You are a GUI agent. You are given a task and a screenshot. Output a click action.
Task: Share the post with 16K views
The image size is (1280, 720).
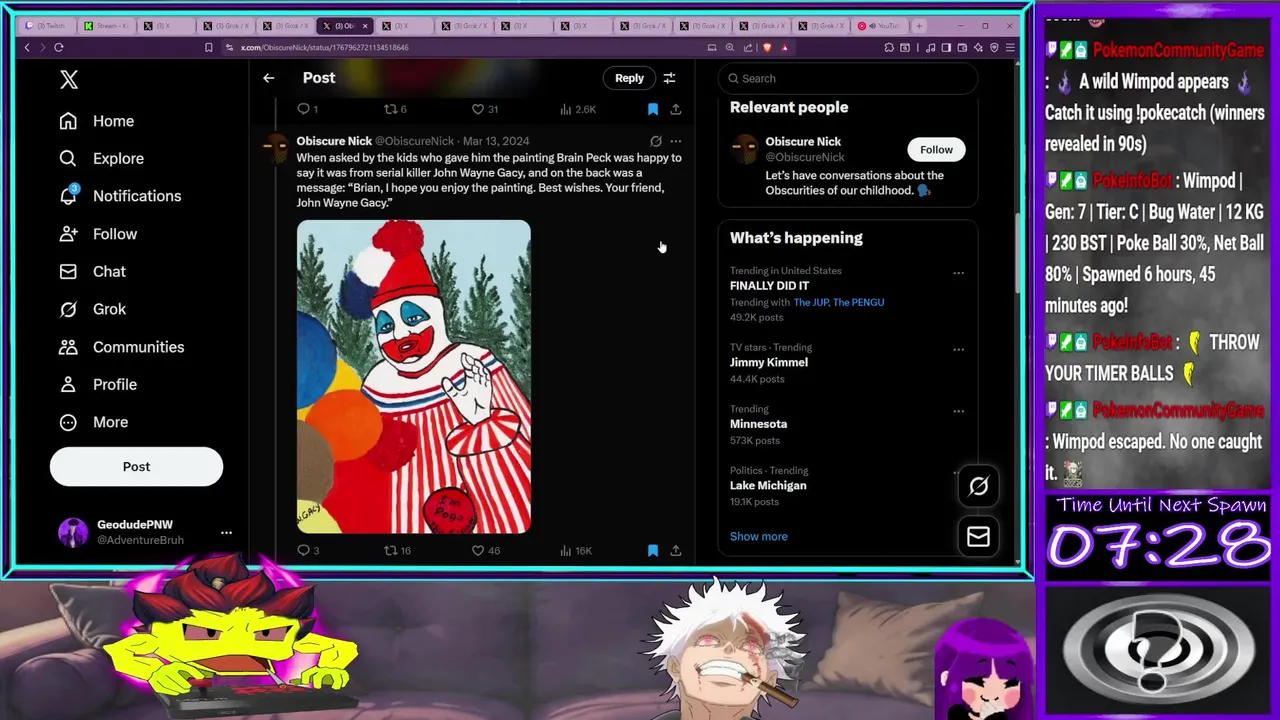pos(676,550)
